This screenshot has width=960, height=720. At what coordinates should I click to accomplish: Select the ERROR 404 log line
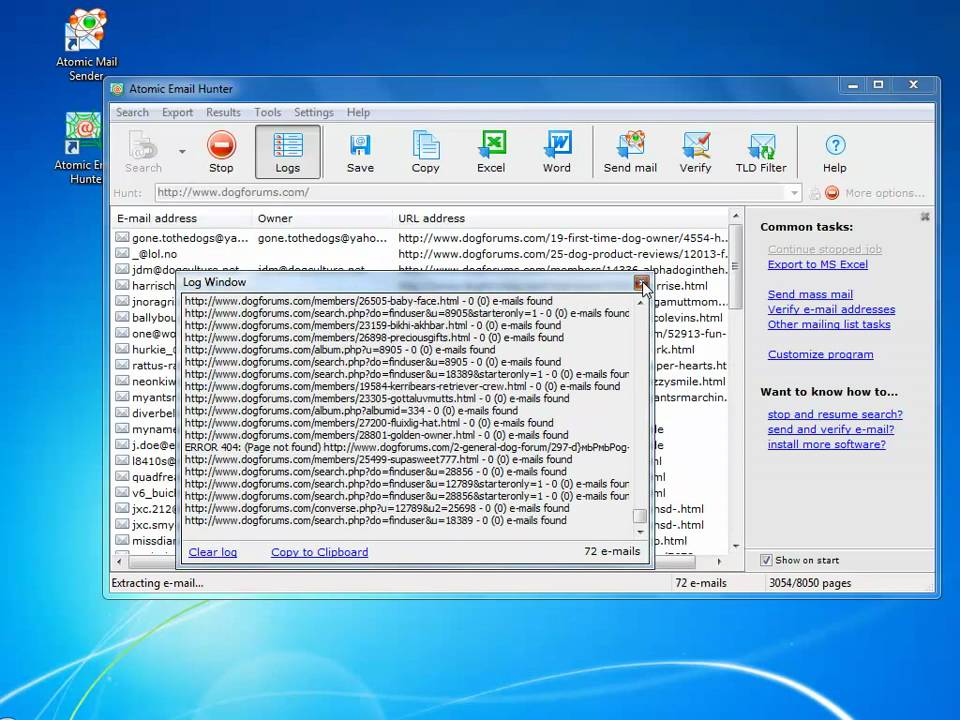tap(407, 448)
